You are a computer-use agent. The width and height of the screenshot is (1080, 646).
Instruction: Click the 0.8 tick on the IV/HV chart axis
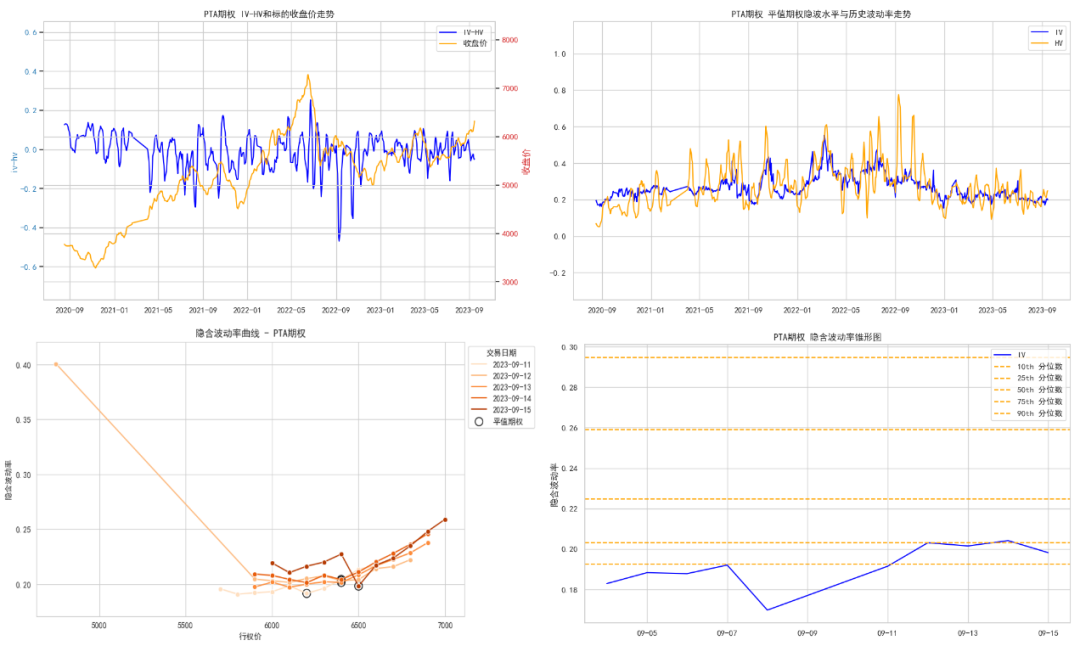coord(560,90)
